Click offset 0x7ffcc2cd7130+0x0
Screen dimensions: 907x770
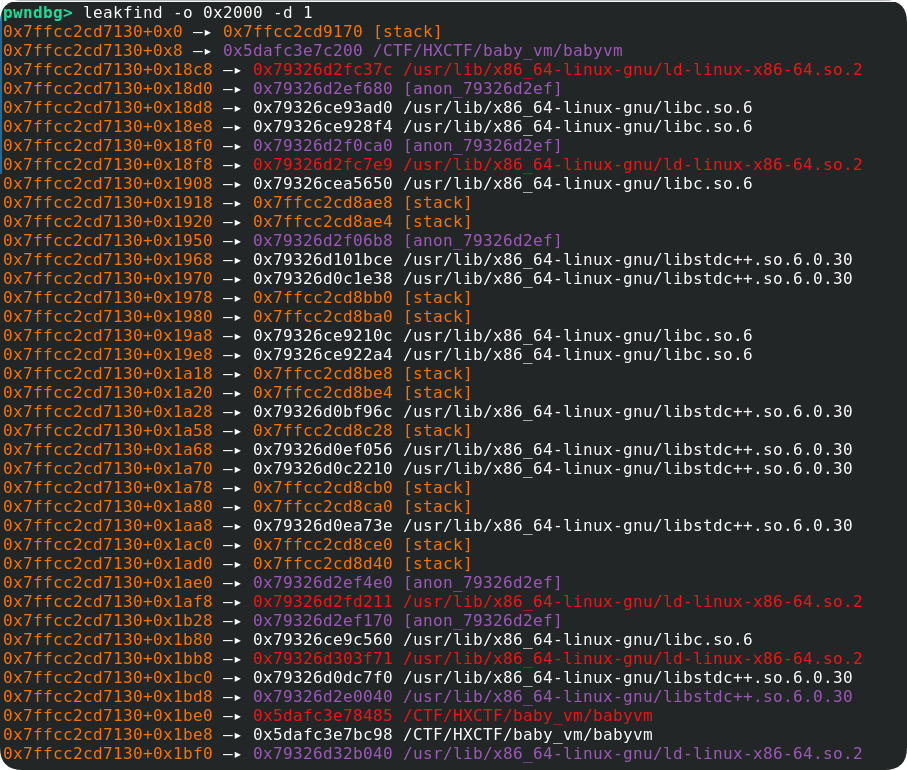(x=93, y=31)
